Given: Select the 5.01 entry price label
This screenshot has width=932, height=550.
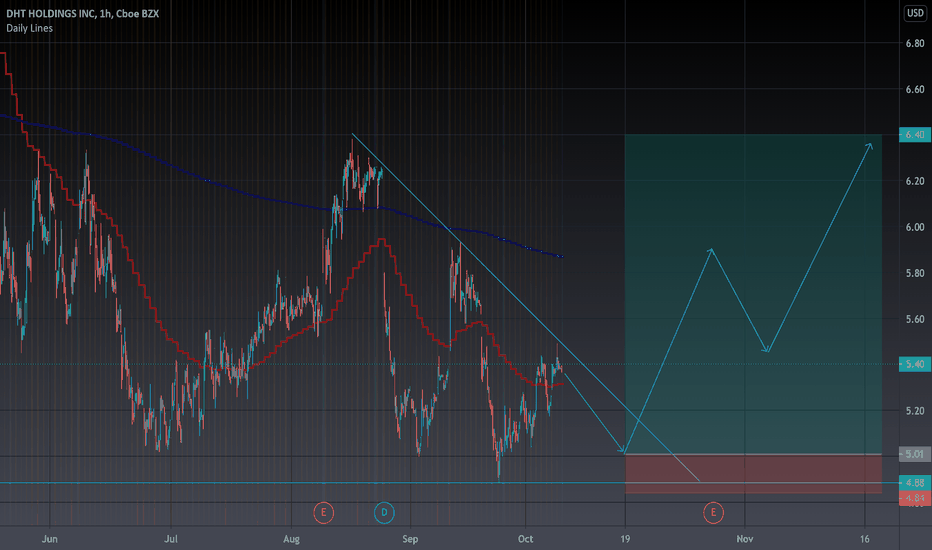Looking at the screenshot, I should click(915, 454).
